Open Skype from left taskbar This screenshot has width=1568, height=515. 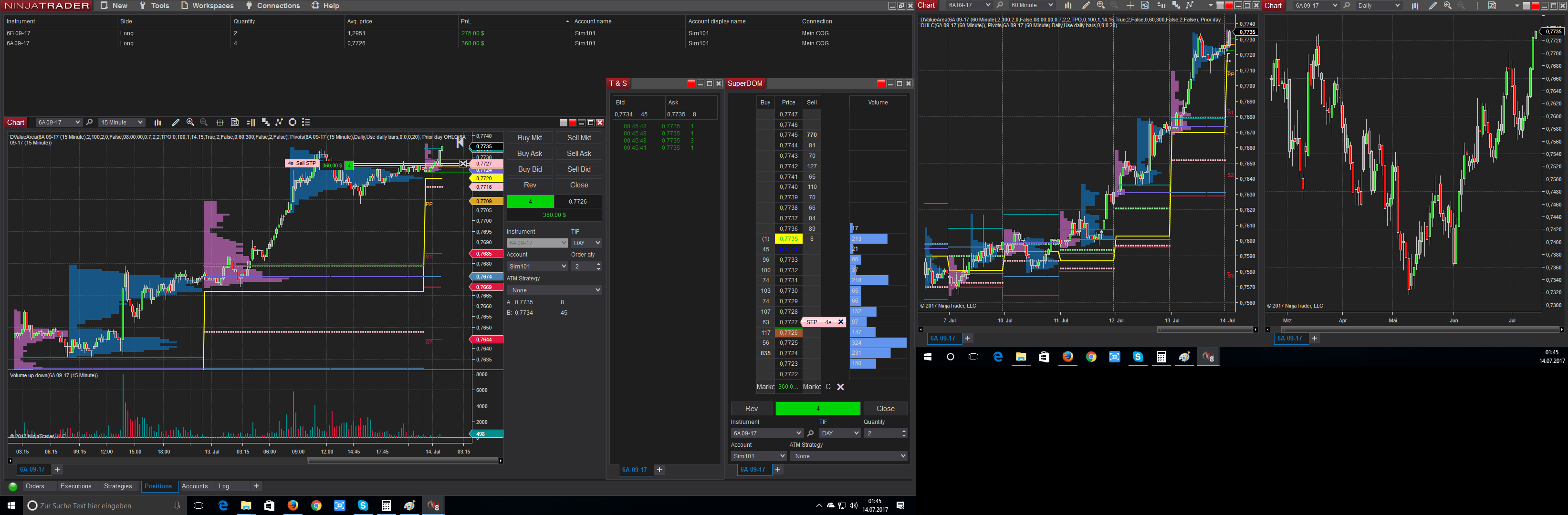(x=363, y=505)
